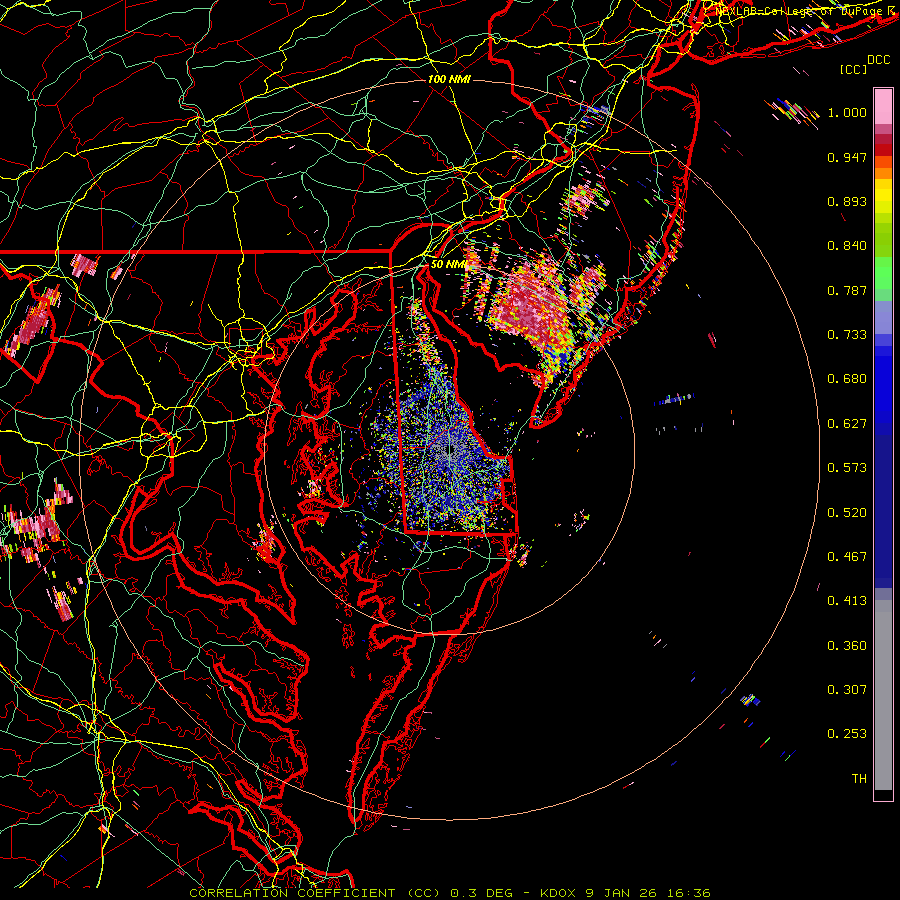
Task: Select the 0.253 legend value
Action: tap(847, 734)
